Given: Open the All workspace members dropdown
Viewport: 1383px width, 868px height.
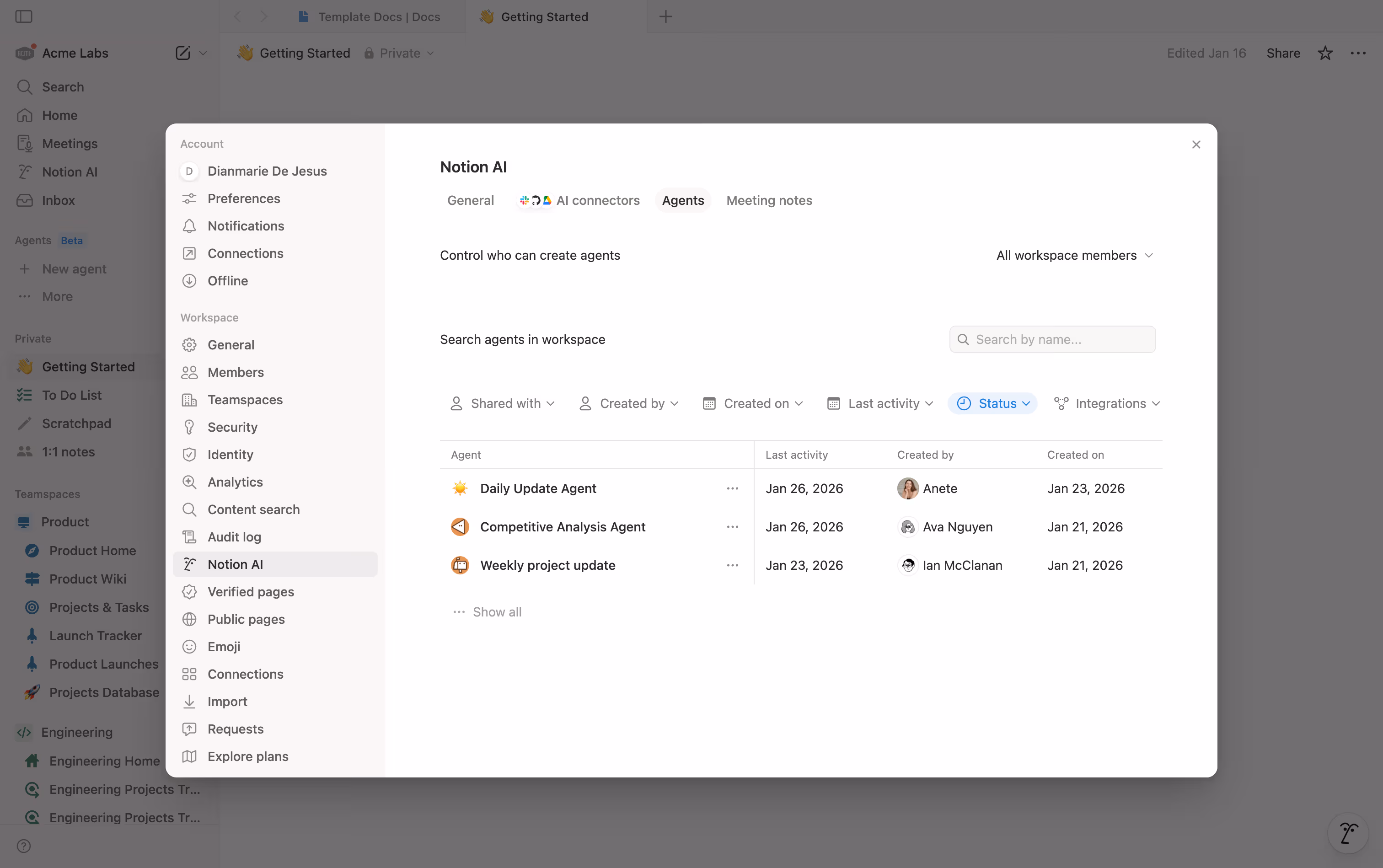Looking at the screenshot, I should [x=1074, y=255].
